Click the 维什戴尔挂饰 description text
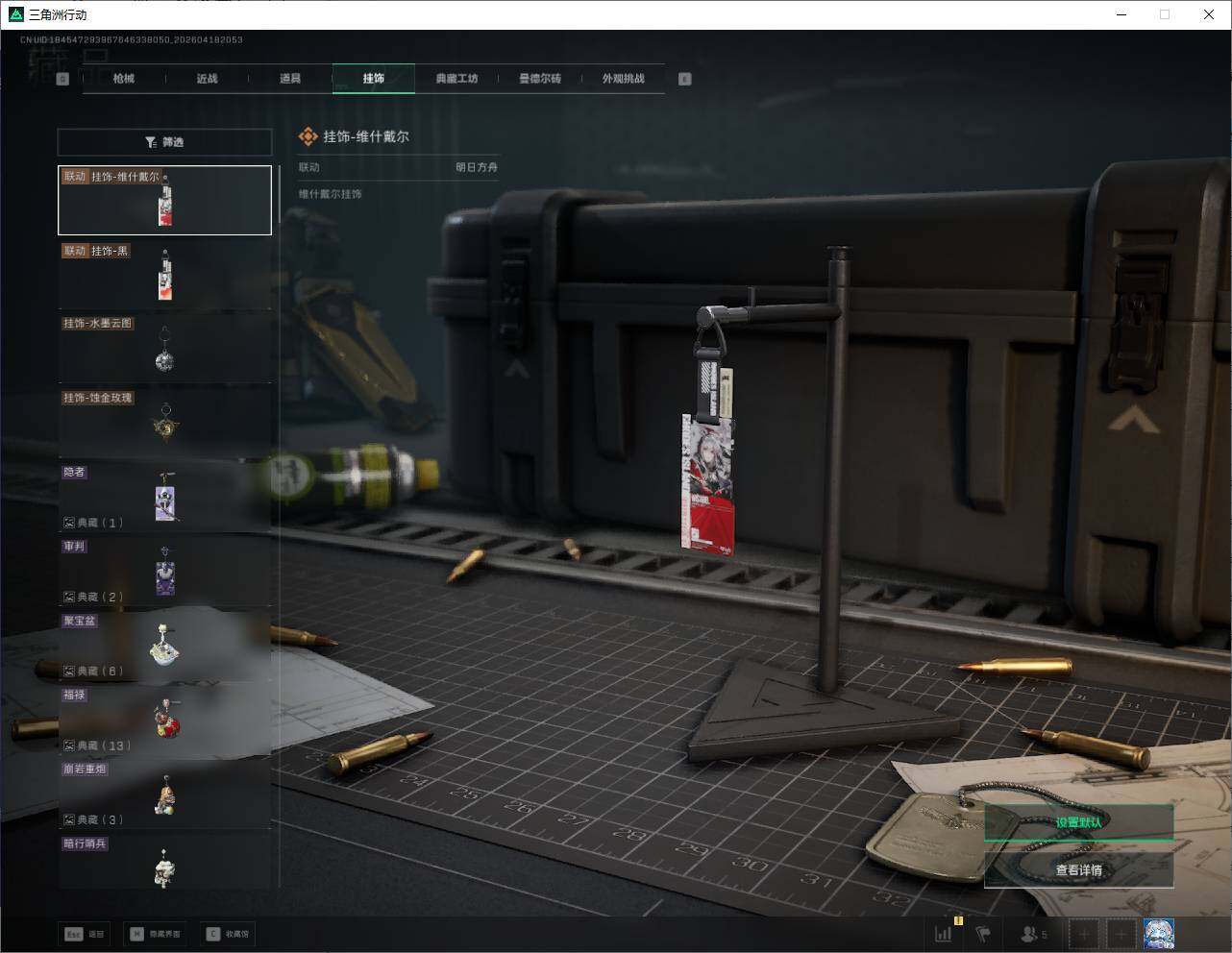Screen dimensions: 1232x953 (x=331, y=194)
